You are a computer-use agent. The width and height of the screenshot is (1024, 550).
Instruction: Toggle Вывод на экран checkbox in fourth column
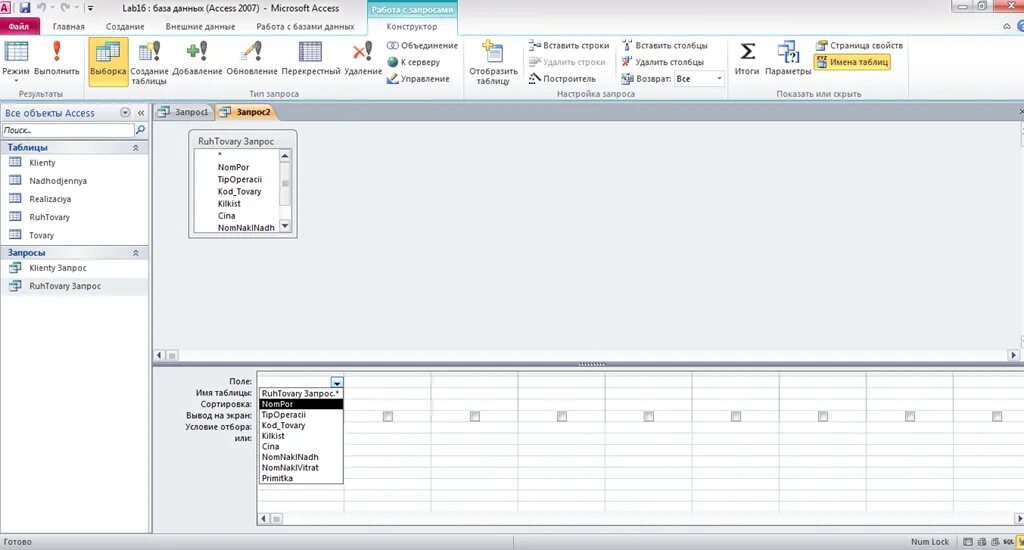(x=562, y=416)
